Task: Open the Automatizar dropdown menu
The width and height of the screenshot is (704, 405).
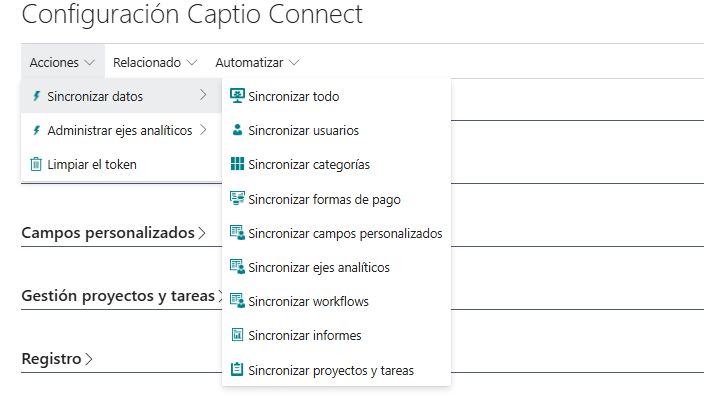Action: pyautogui.click(x=257, y=62)
